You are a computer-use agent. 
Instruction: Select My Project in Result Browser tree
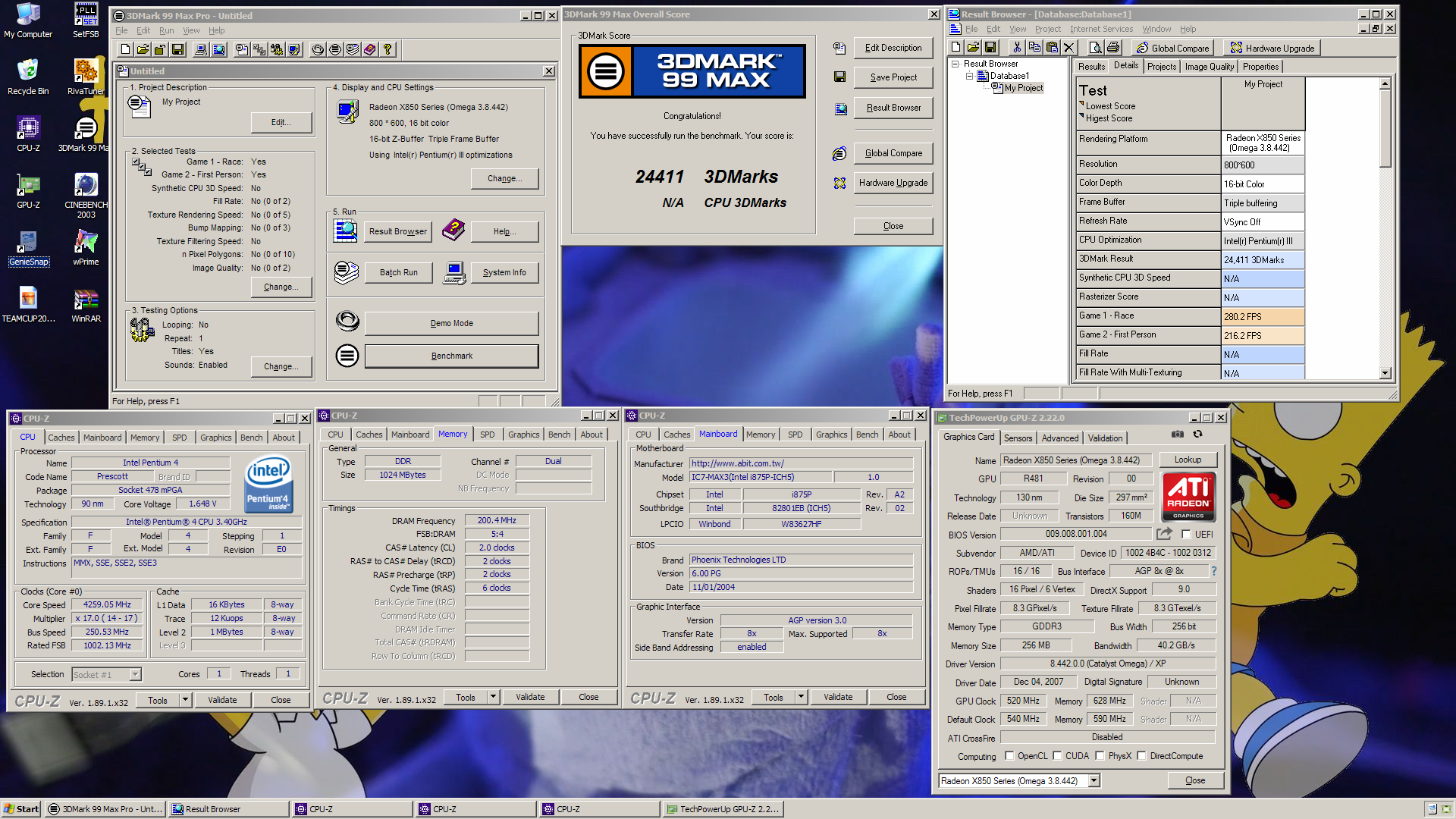tap(1024, 88)
